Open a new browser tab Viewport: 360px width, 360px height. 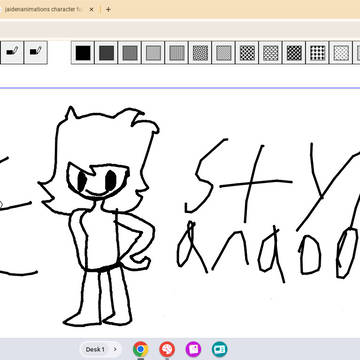108,9
